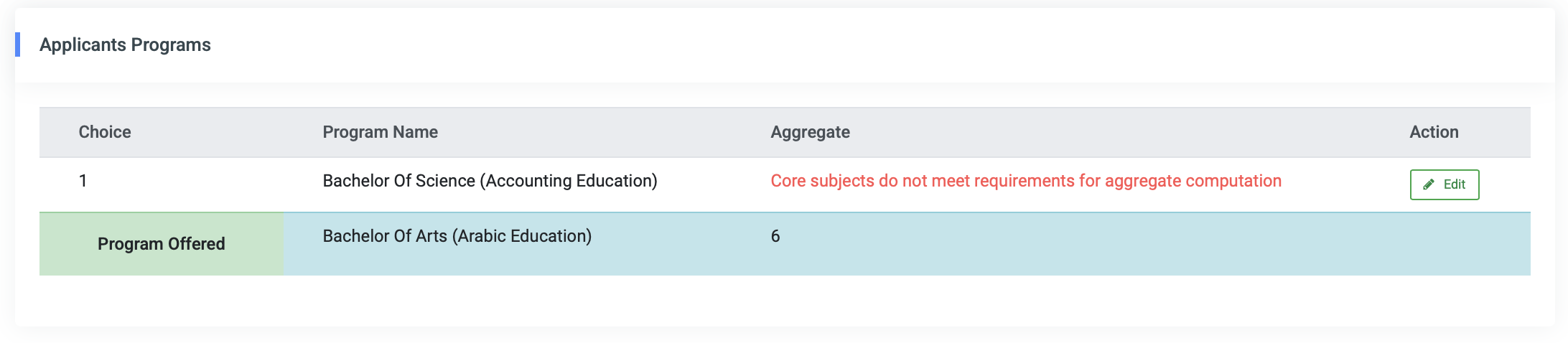Click the Program Offered green label

[162, 244]
